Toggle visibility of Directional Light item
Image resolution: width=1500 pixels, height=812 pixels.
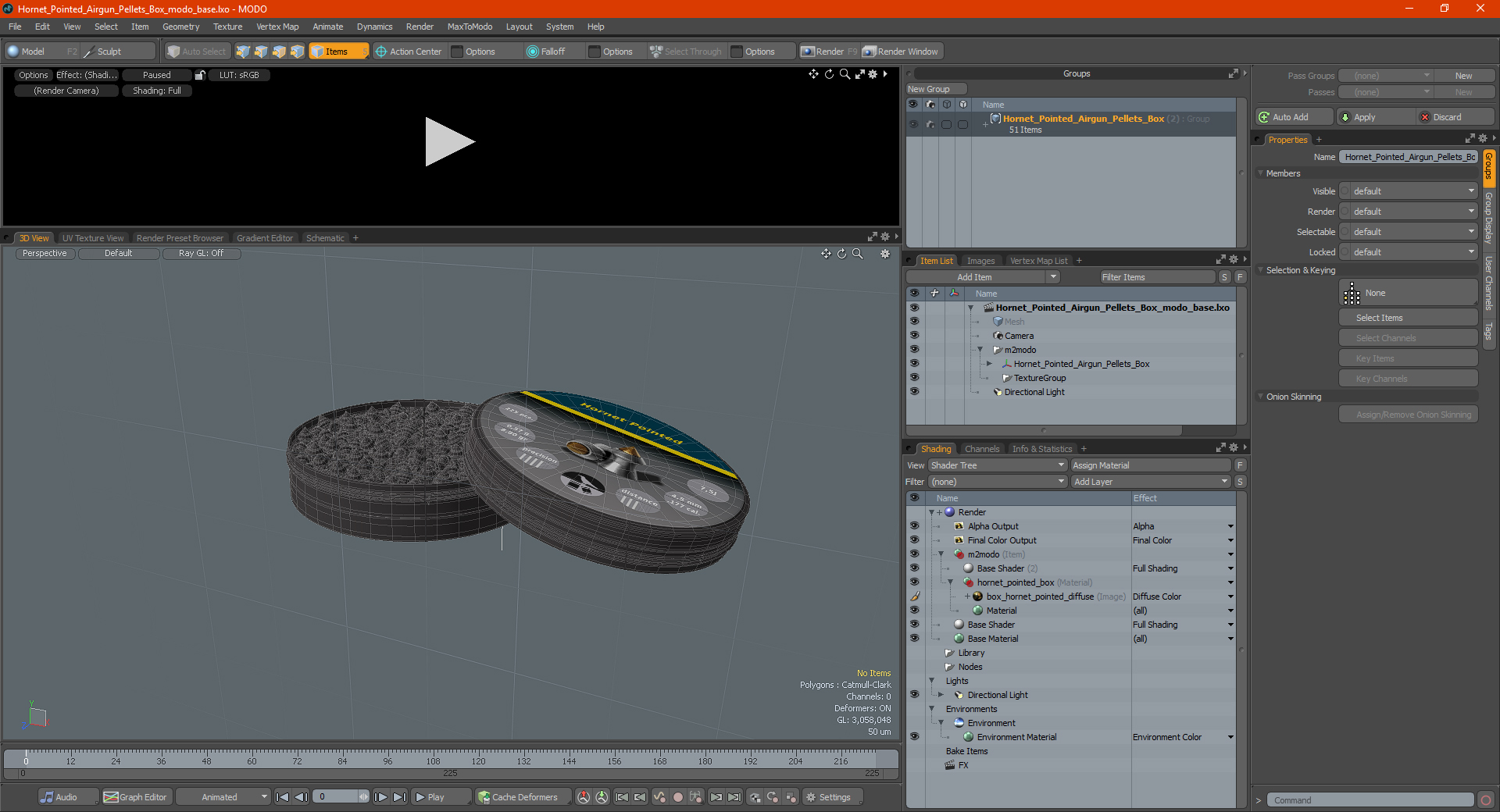click(x=914, y=392)
